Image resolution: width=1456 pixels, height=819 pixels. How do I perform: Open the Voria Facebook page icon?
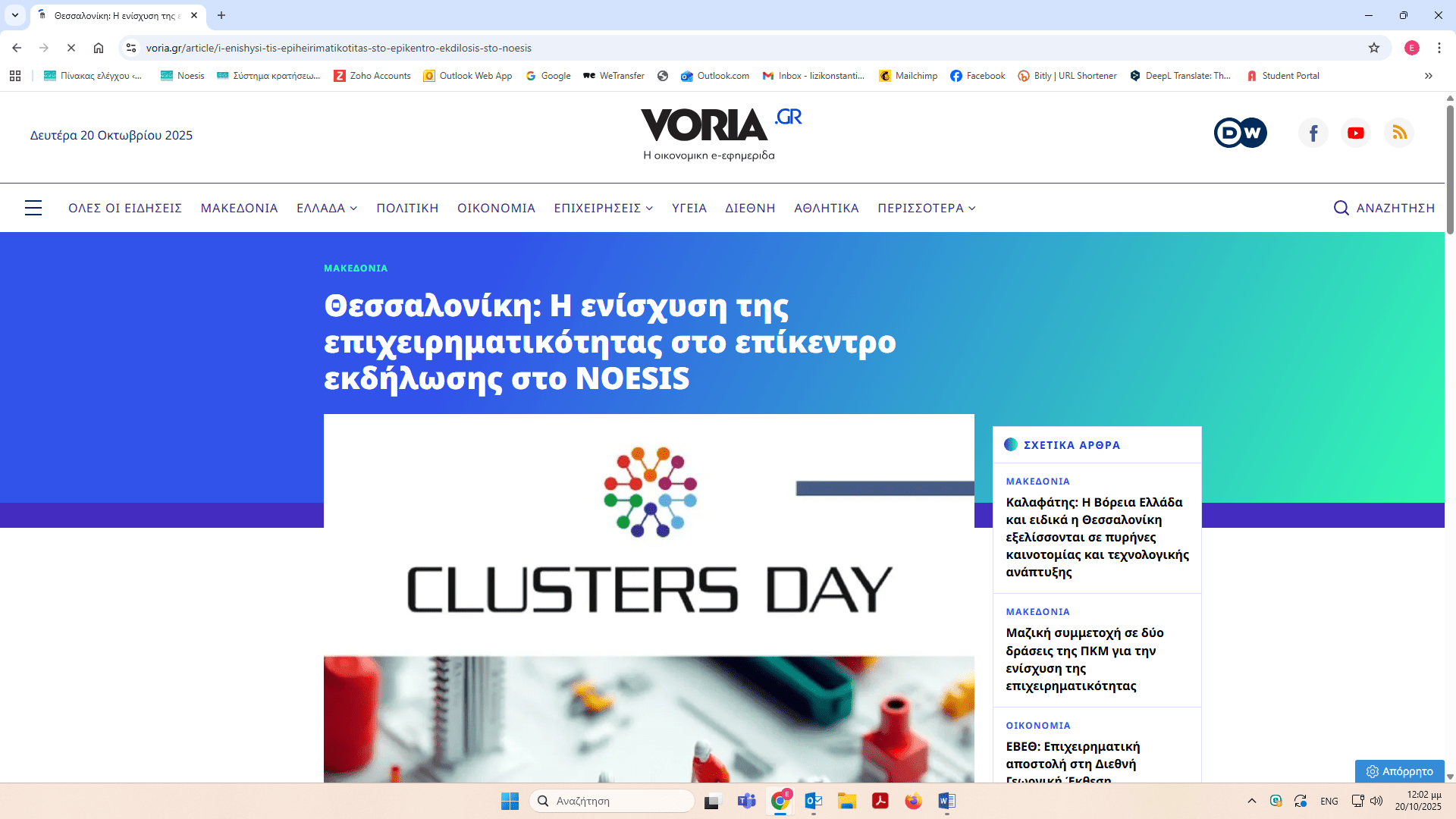(x=1313, y=133)
